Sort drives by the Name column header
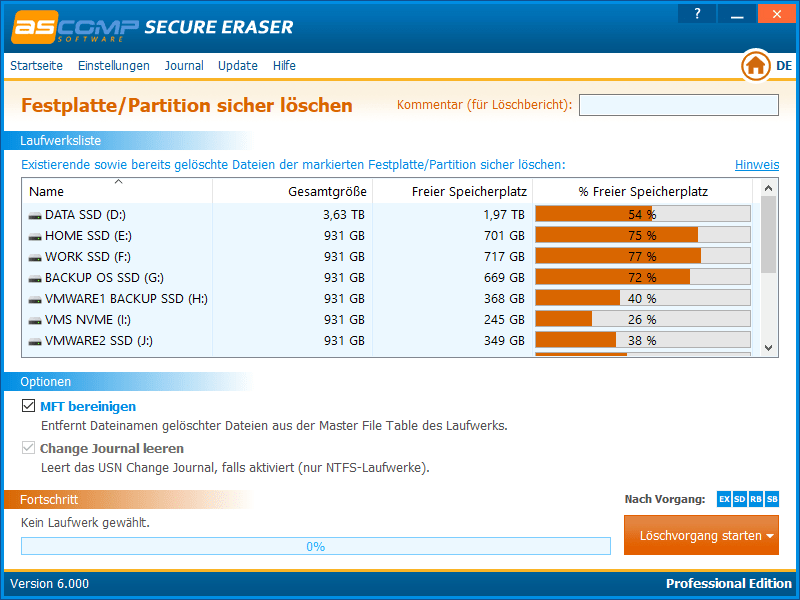This screenshot has height=600, width=800. click(47, 191)
